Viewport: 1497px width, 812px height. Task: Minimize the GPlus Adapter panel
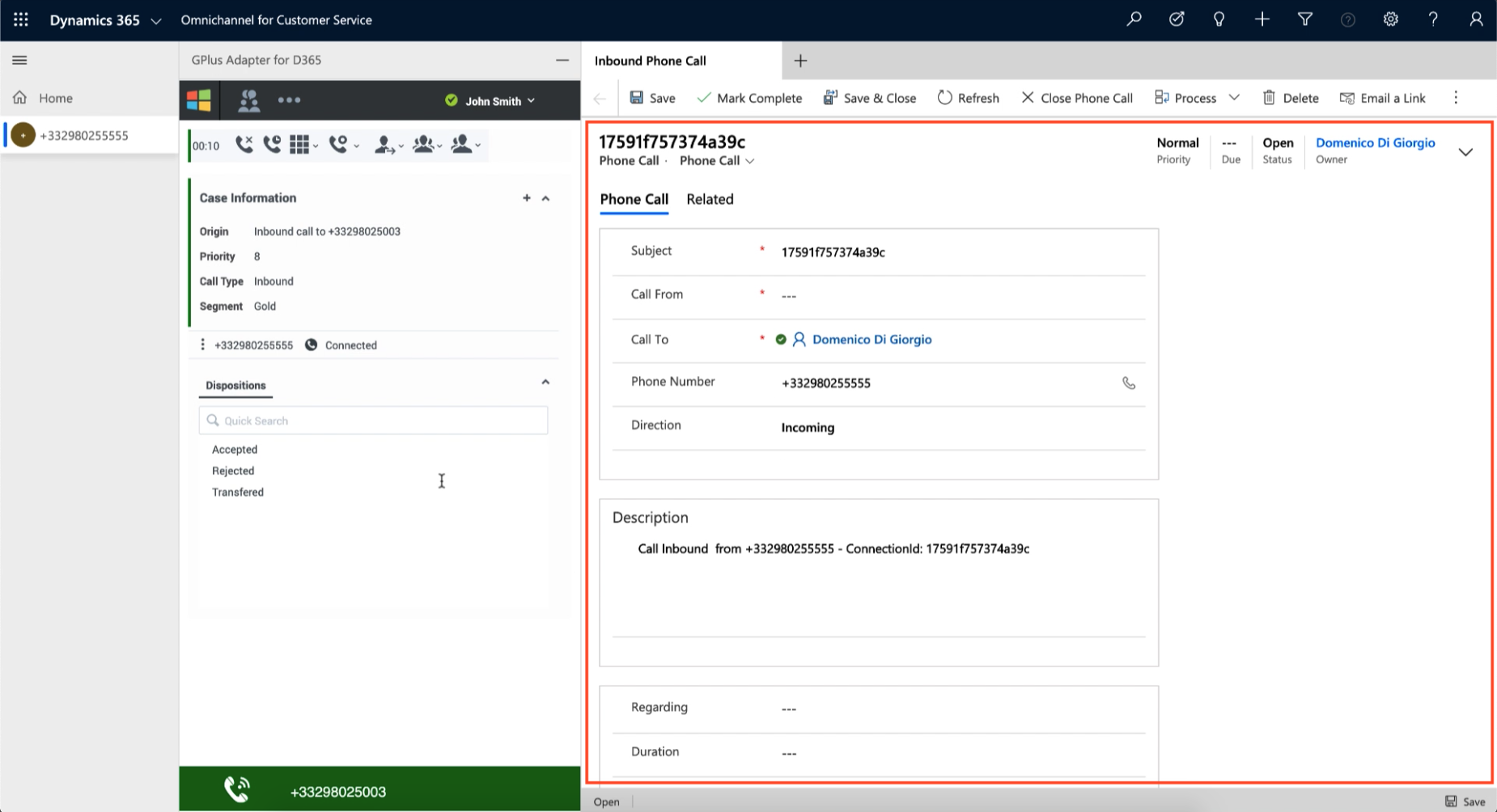pyautogui.click(x=562, y=60)
